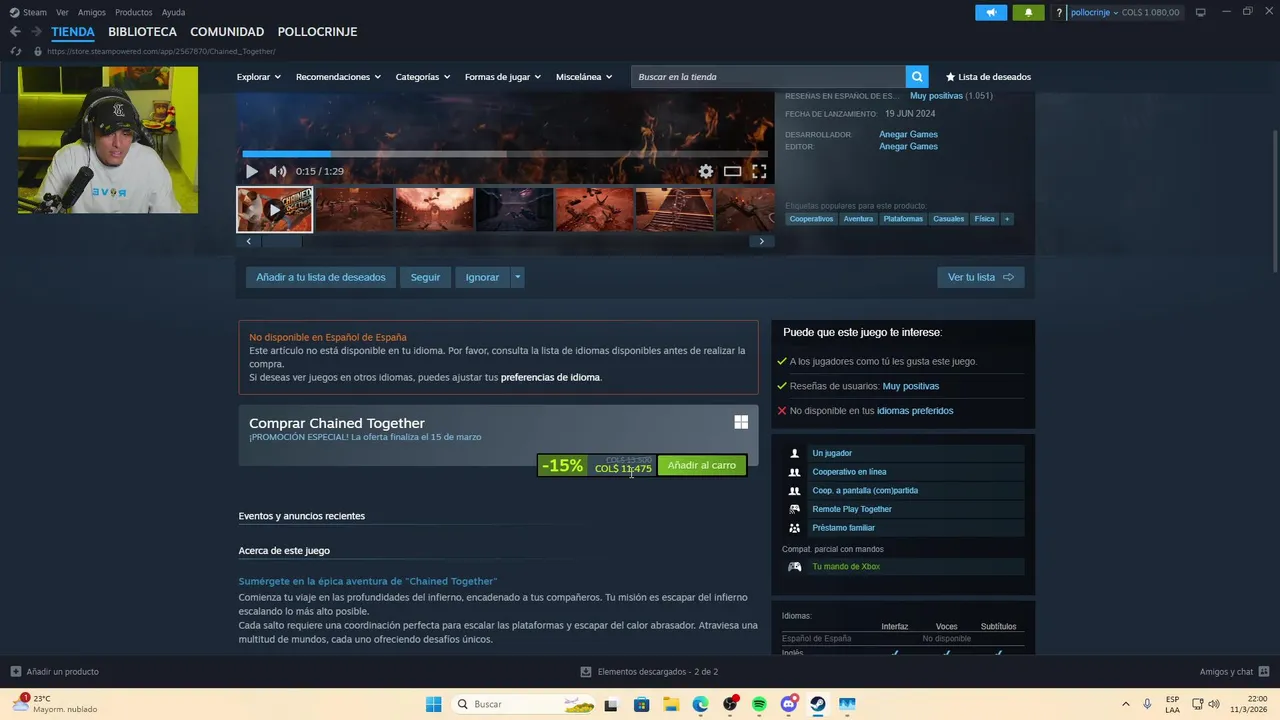Open trailer settings gear icon
The image size is (1280, 720).
(706, 172)
